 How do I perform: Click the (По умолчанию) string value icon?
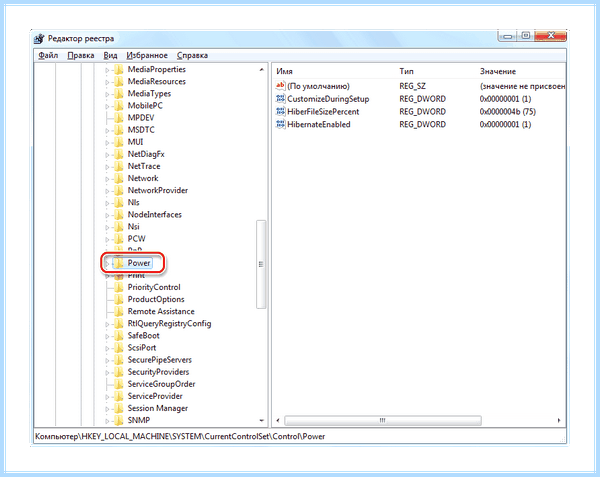[280, 86]
